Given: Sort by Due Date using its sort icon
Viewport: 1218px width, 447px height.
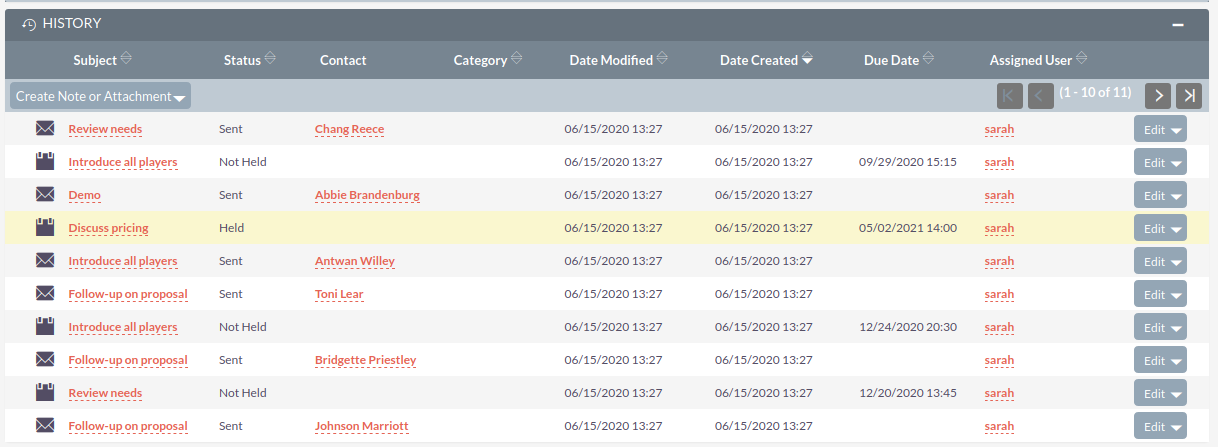Looking at the screenshot, I should (x=928, y=59).
